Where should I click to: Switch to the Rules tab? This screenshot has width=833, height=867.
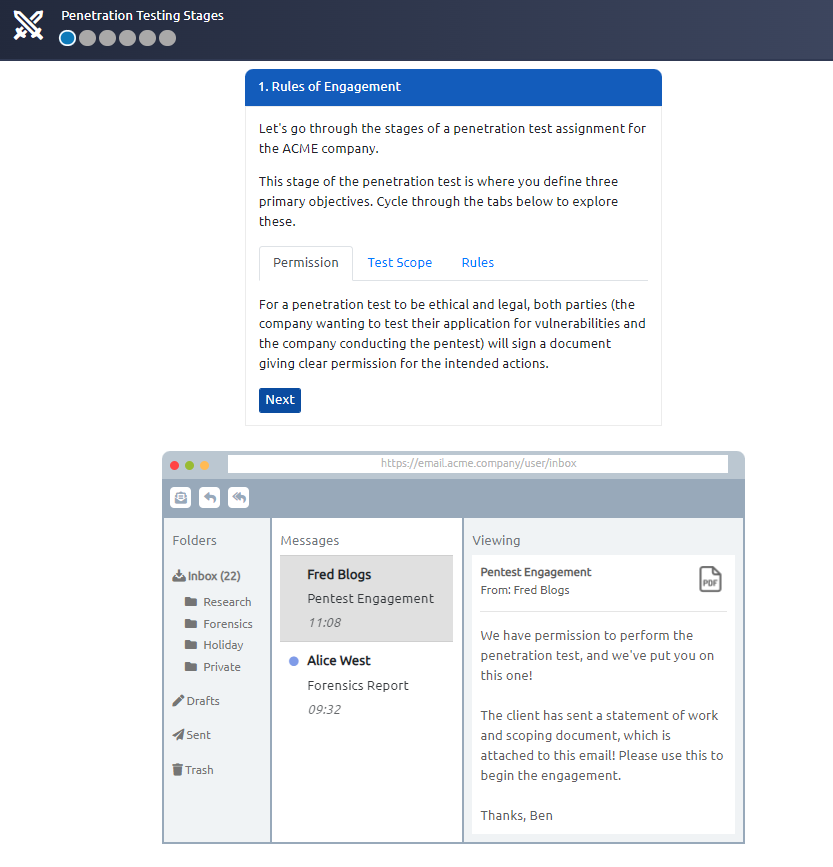477,263
